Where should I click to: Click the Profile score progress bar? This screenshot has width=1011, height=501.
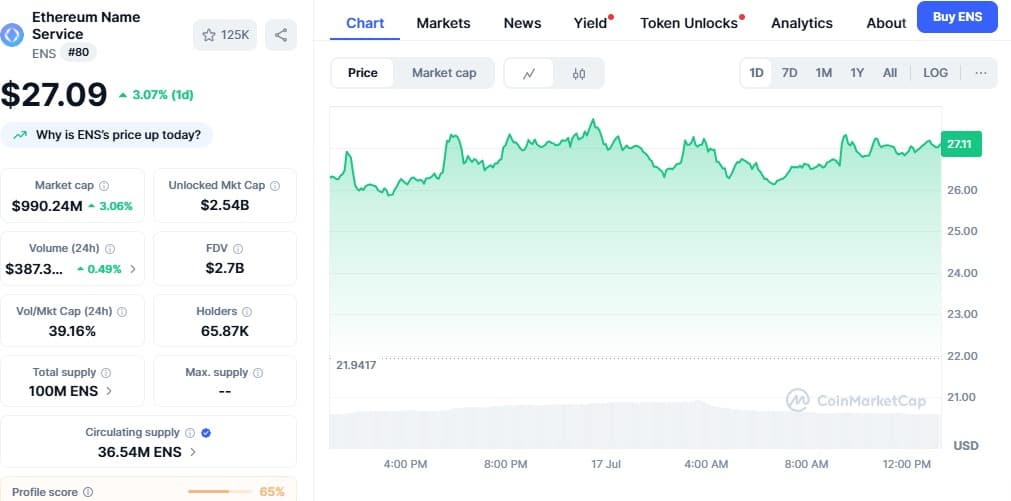tap(219, 492)
